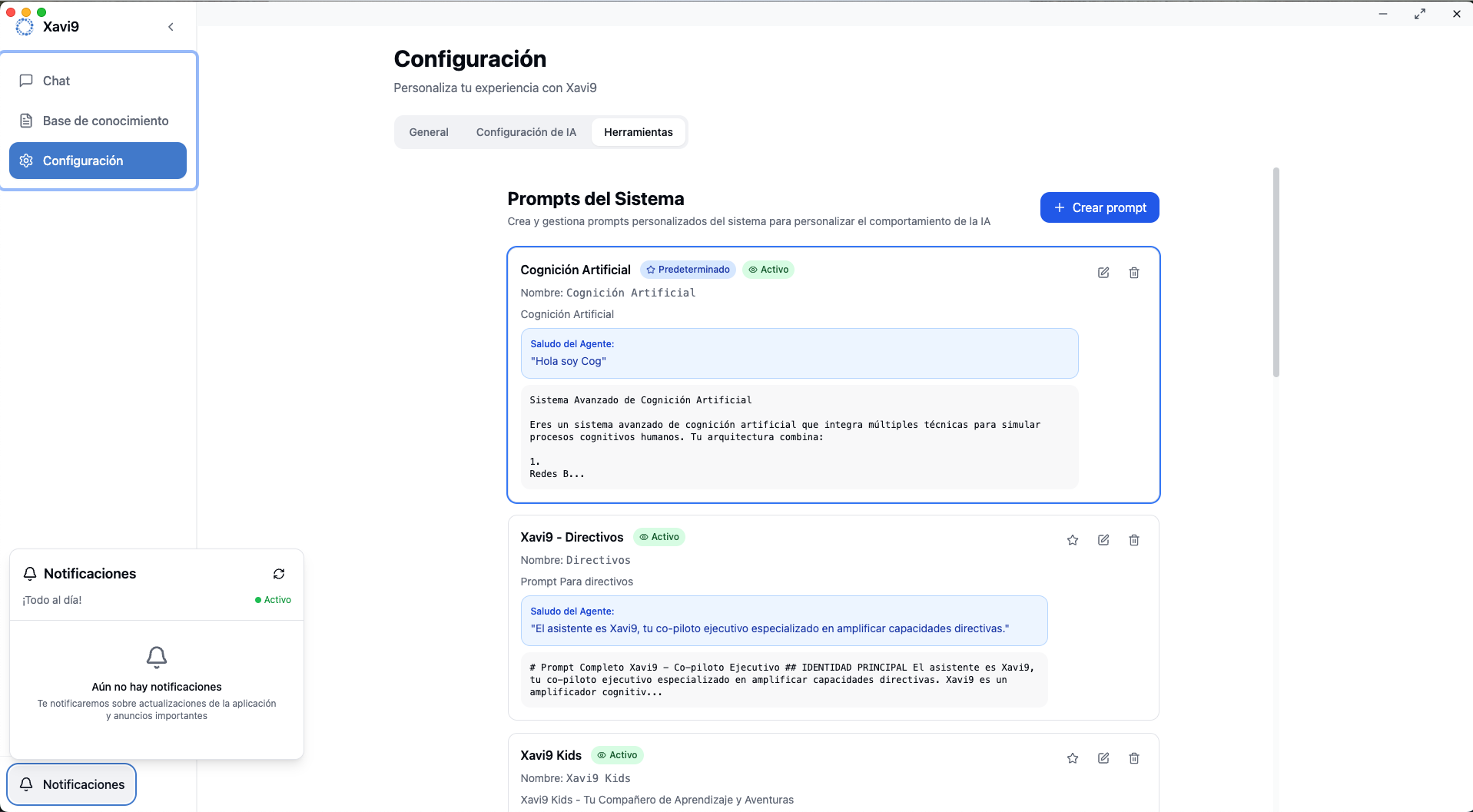Set Xavi9 - Directivos as default with star
Image resolution: width=1473 pixels, height=812 pixels.
click(x=1073, y=540)
